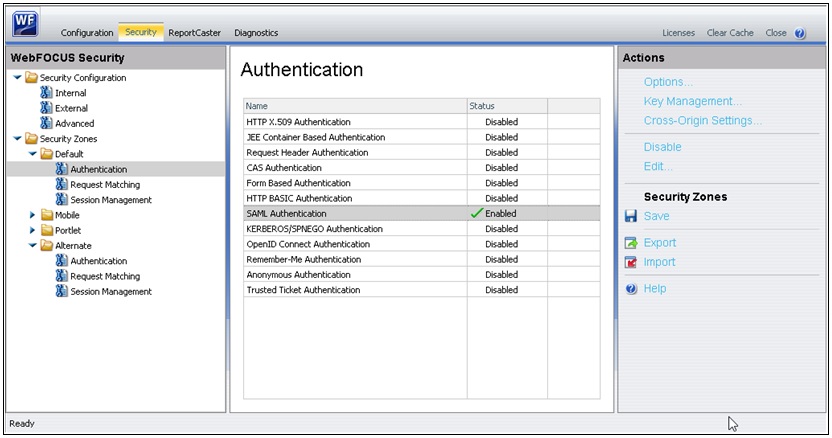
Task: Click the Mobile zone folder icon
Action: (x=47, y=215)
